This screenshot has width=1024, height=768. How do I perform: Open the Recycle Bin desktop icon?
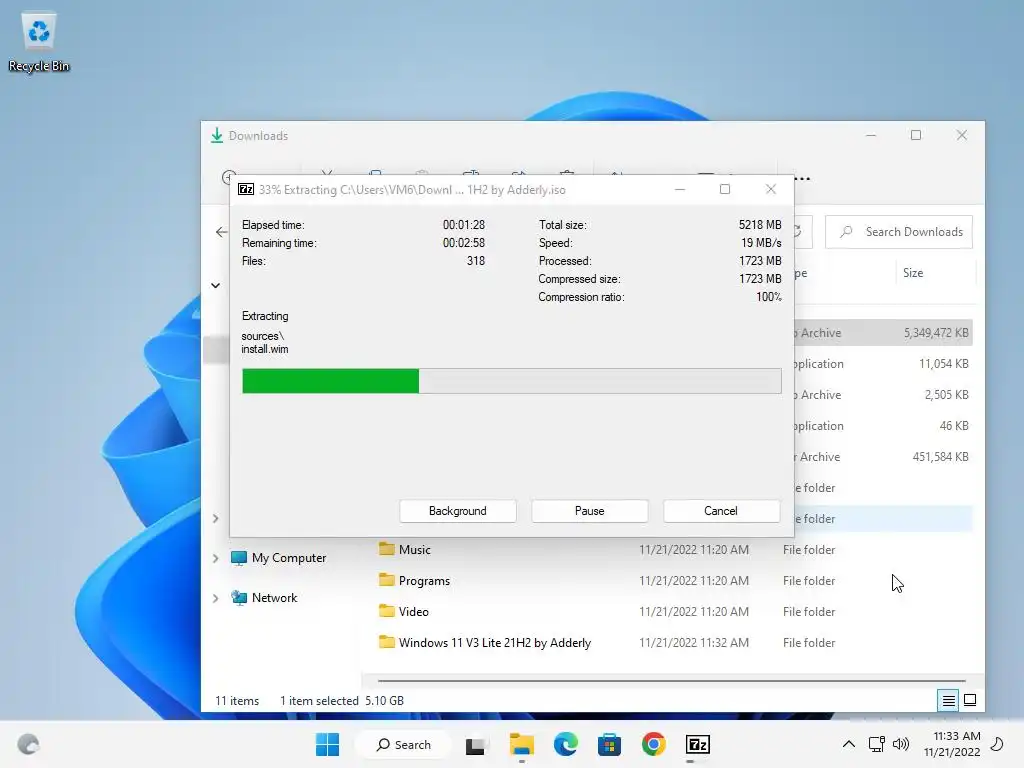click(x=39, y=42)
